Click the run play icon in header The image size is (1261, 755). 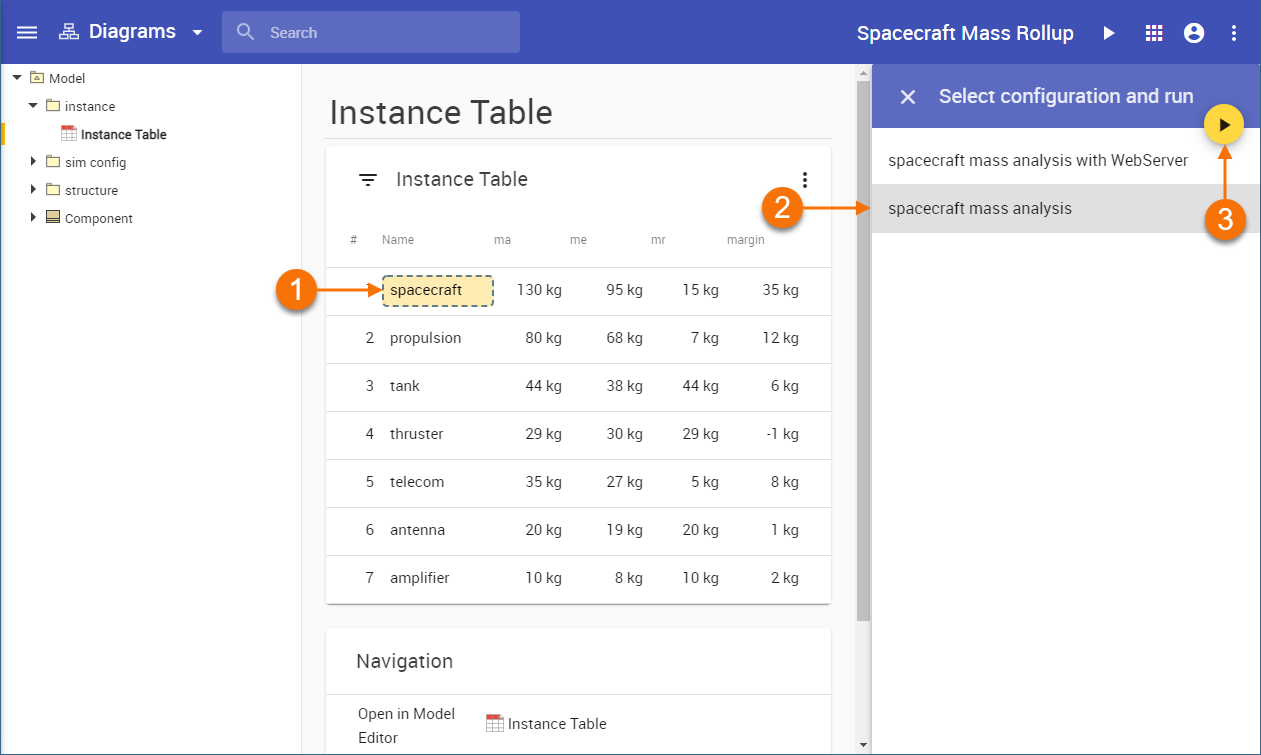coord(1108,33)
